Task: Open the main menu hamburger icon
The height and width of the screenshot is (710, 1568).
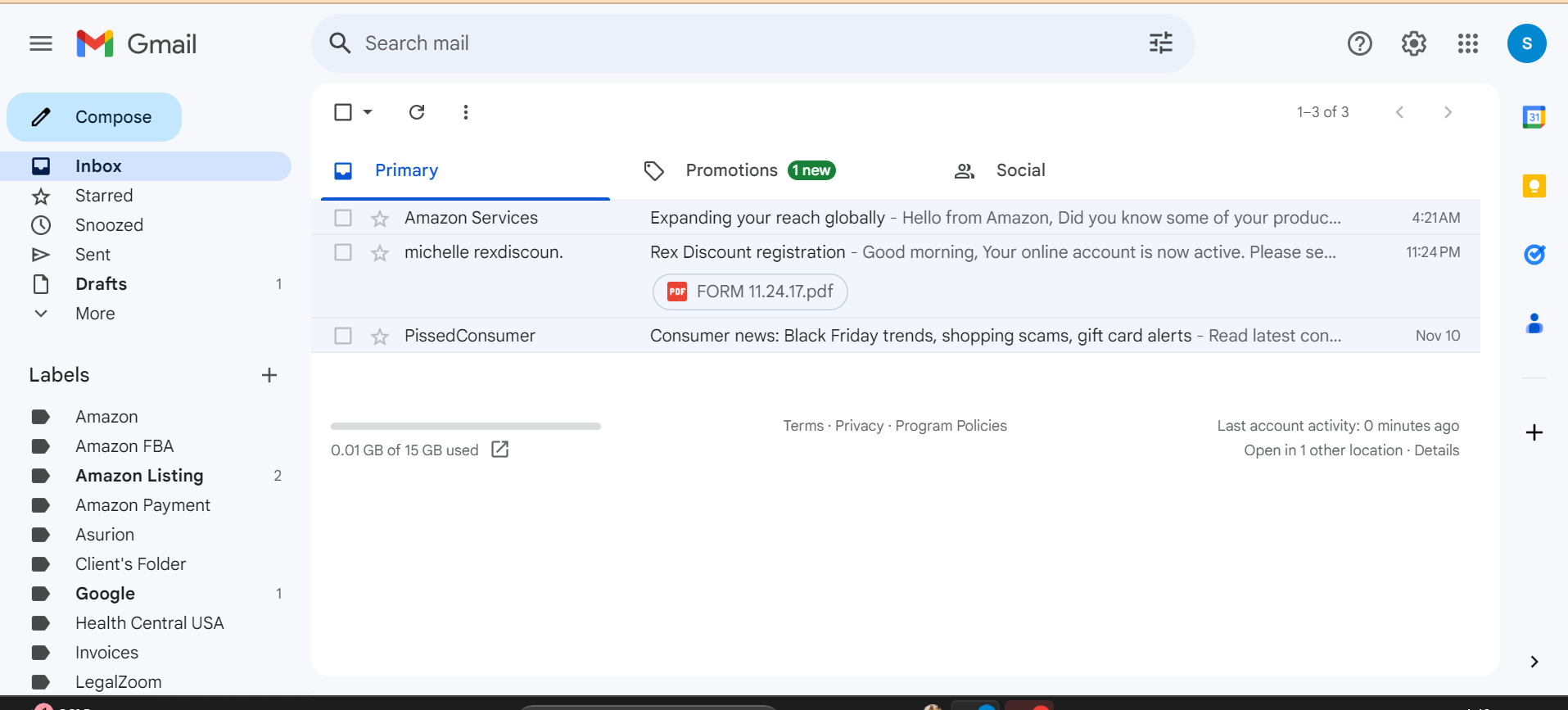Action: pyautogui.click(x=41, y=43)
